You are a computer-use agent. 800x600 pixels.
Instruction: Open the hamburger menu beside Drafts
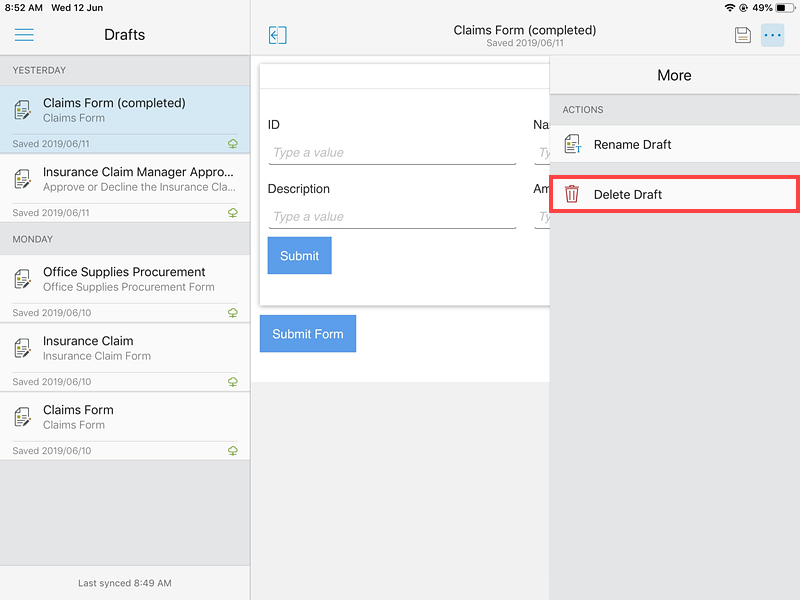click(x=24, y=35)
